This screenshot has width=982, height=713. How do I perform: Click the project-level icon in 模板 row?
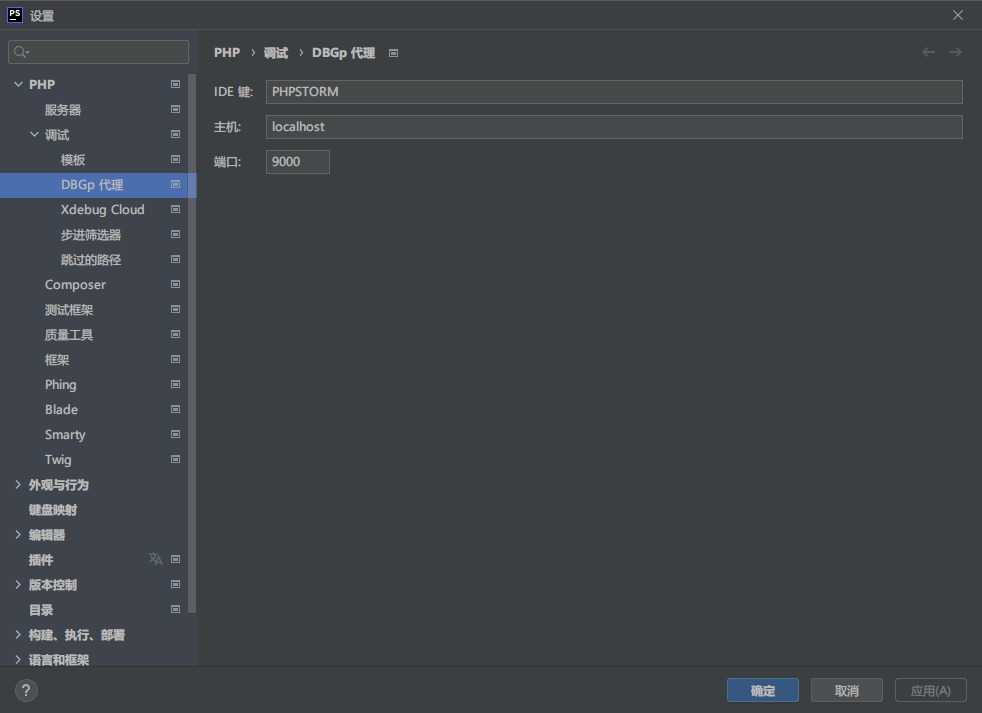tap(175, 159)
